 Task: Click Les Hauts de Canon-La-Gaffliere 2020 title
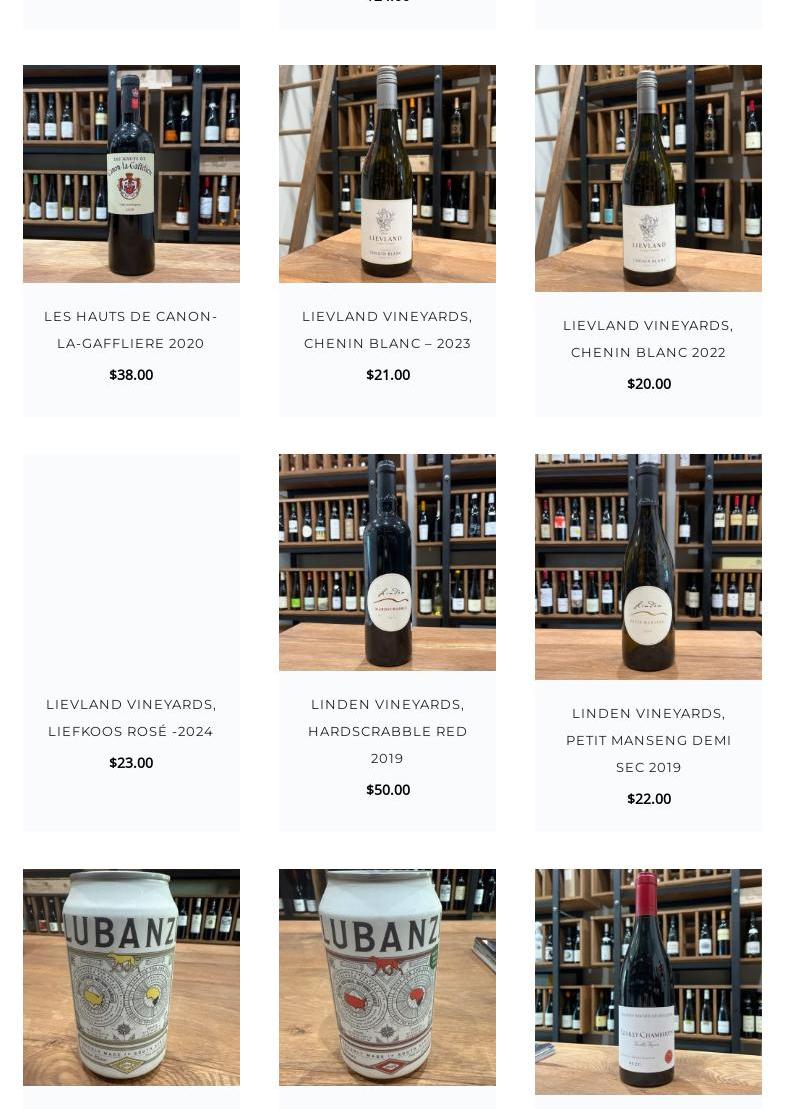pos(131,330)
